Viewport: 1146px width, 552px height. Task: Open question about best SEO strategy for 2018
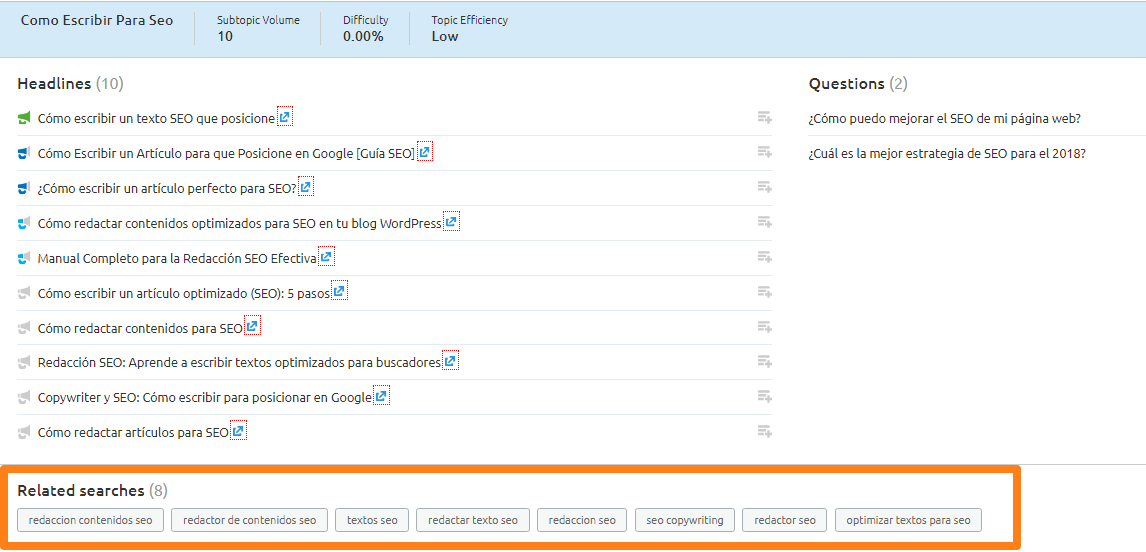946,153
